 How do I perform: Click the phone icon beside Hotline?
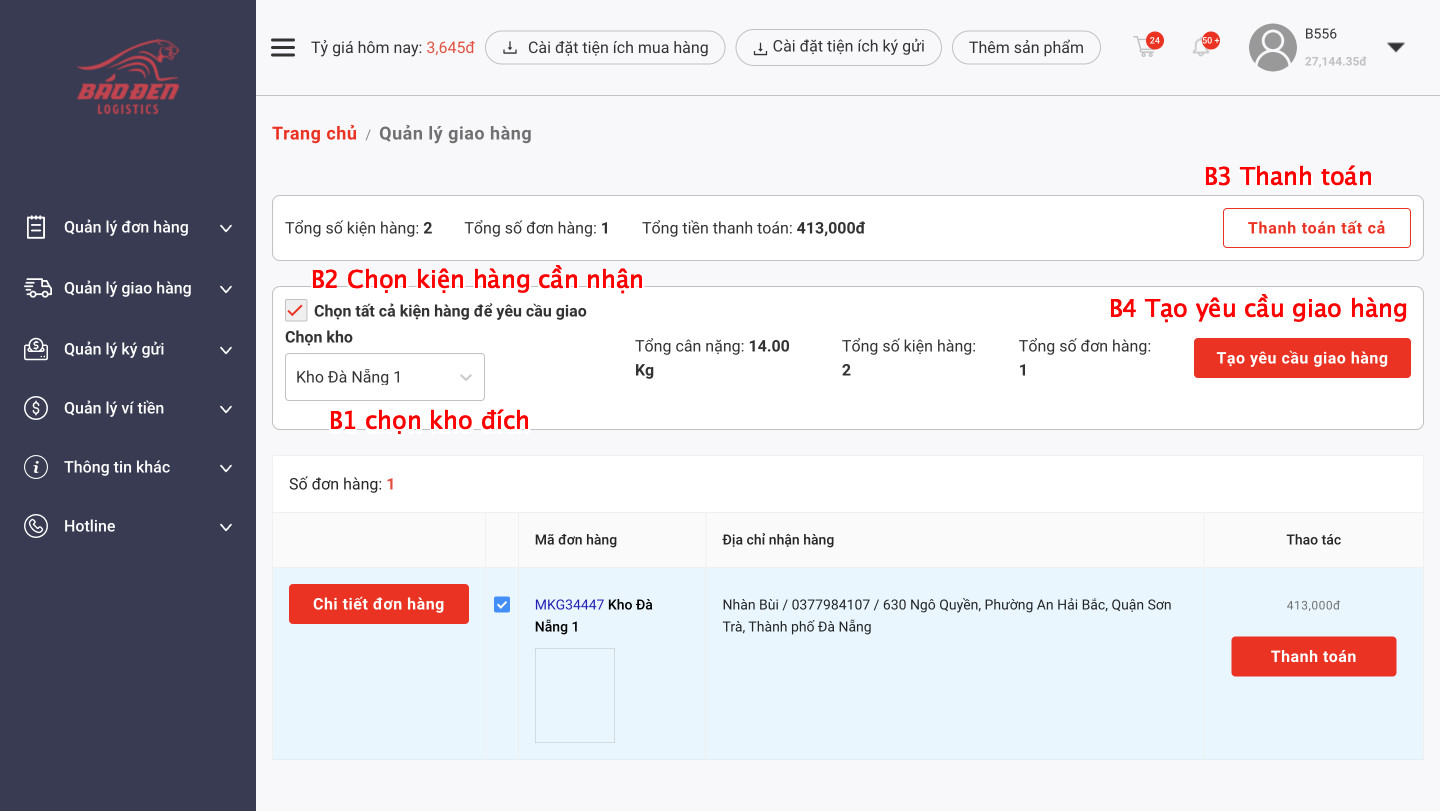click(x=36, y=527)
